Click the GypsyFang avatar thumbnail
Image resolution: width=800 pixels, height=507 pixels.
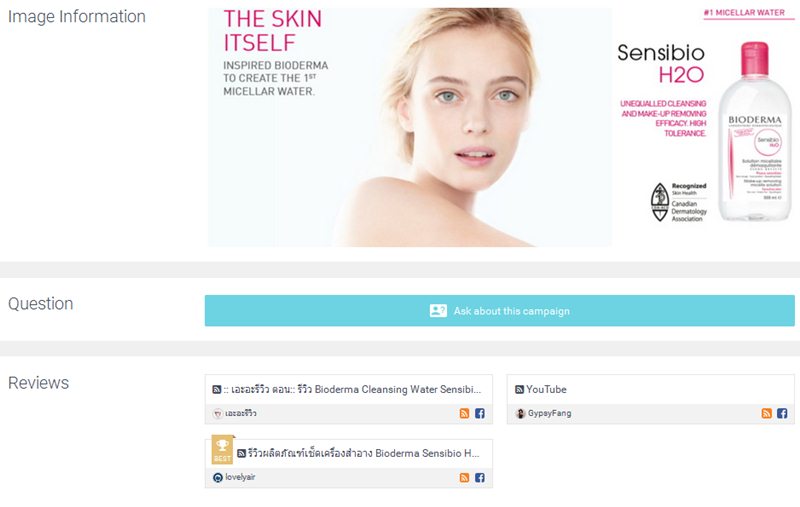coord(520,414)
